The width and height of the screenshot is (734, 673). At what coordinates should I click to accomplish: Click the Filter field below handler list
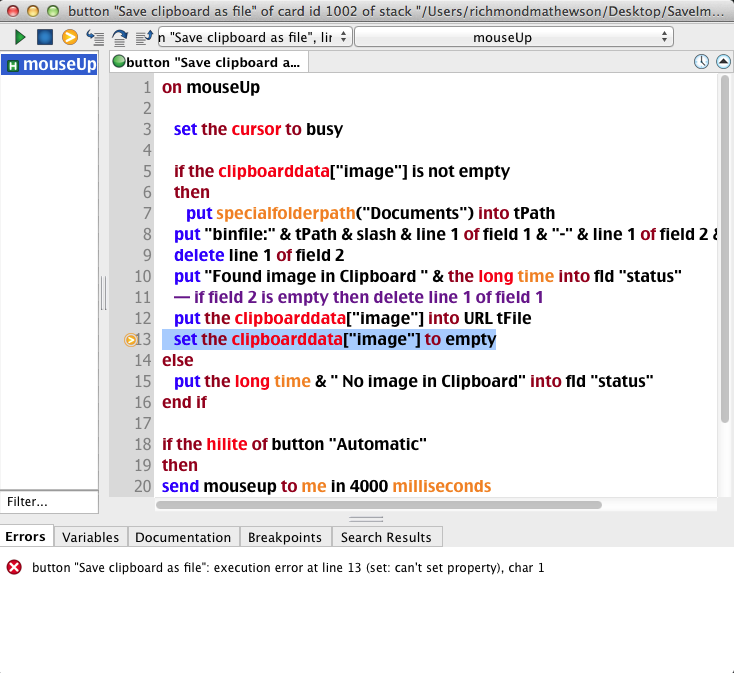pyautogui.click(x=49, y=502)
